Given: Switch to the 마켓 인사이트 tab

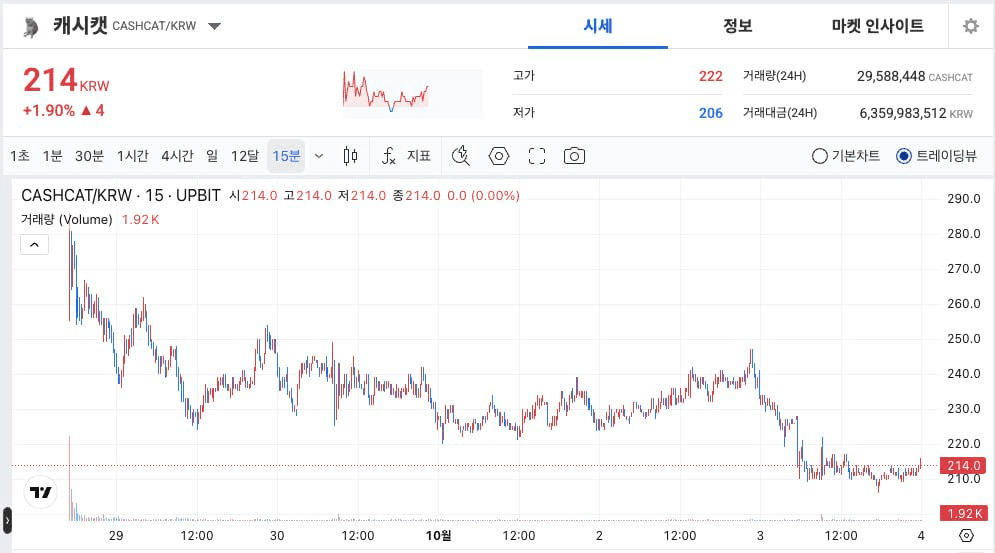Looking at the screenshot, I should click(x=878, y=26).
